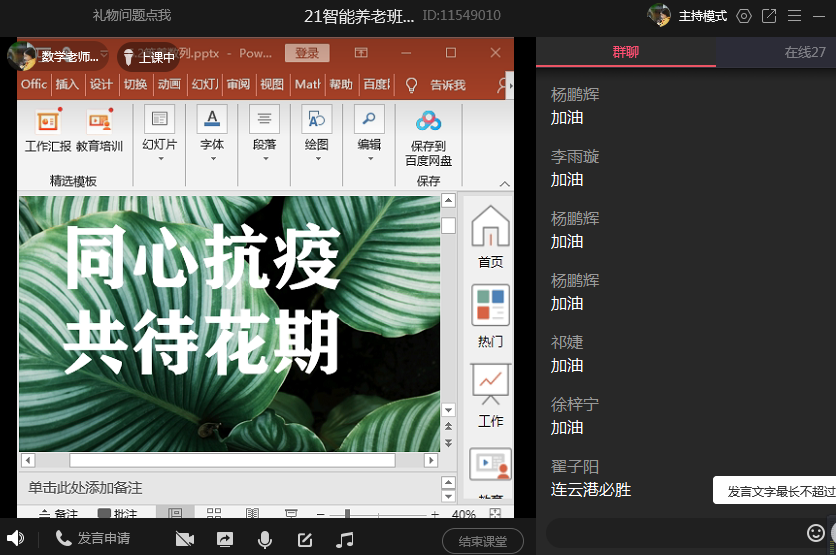Toggle the 批注 comments button in the status bar
Viewport: 836px width, 555px height.
click(x=117, y=513)
